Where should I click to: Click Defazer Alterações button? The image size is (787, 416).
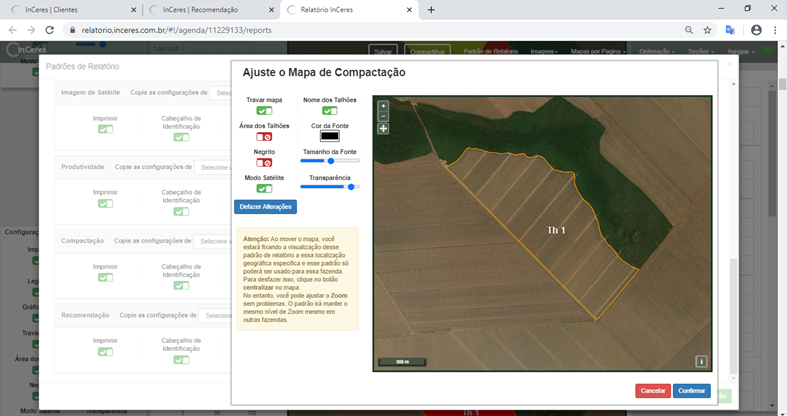pos(266,207)
